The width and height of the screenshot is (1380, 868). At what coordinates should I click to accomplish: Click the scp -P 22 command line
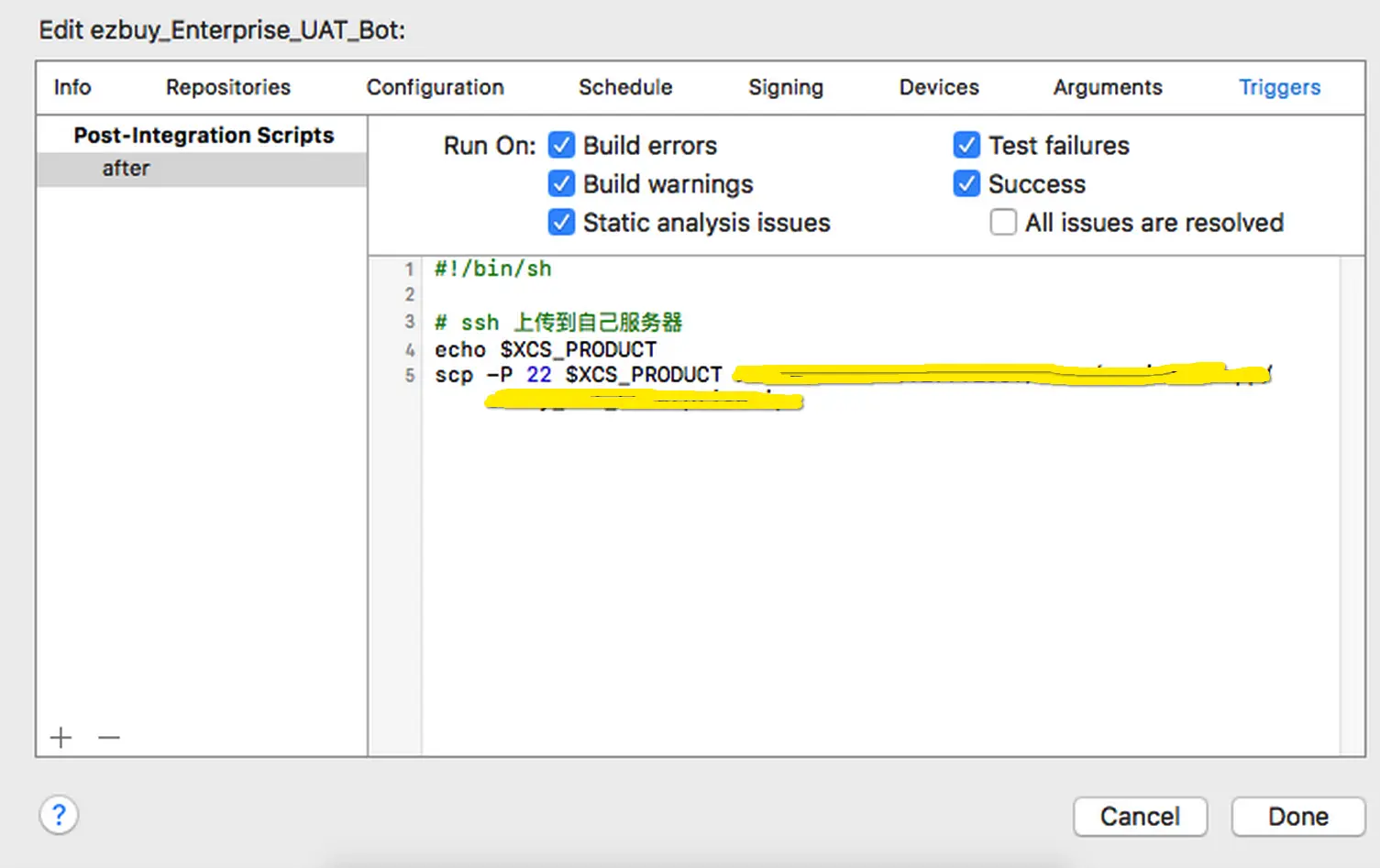(x=579, y=375)
